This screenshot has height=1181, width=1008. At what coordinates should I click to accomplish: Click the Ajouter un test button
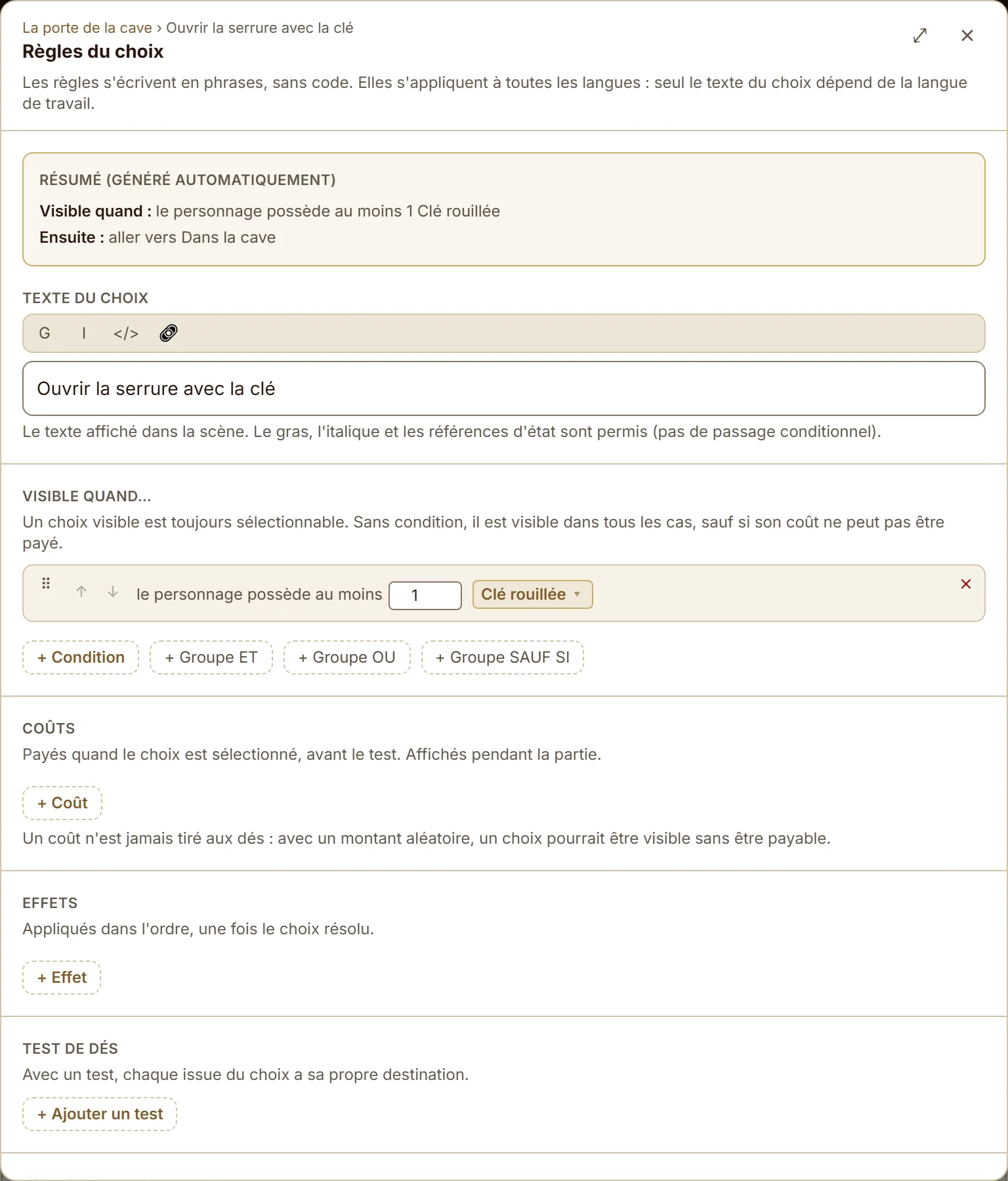point(100,1114)
